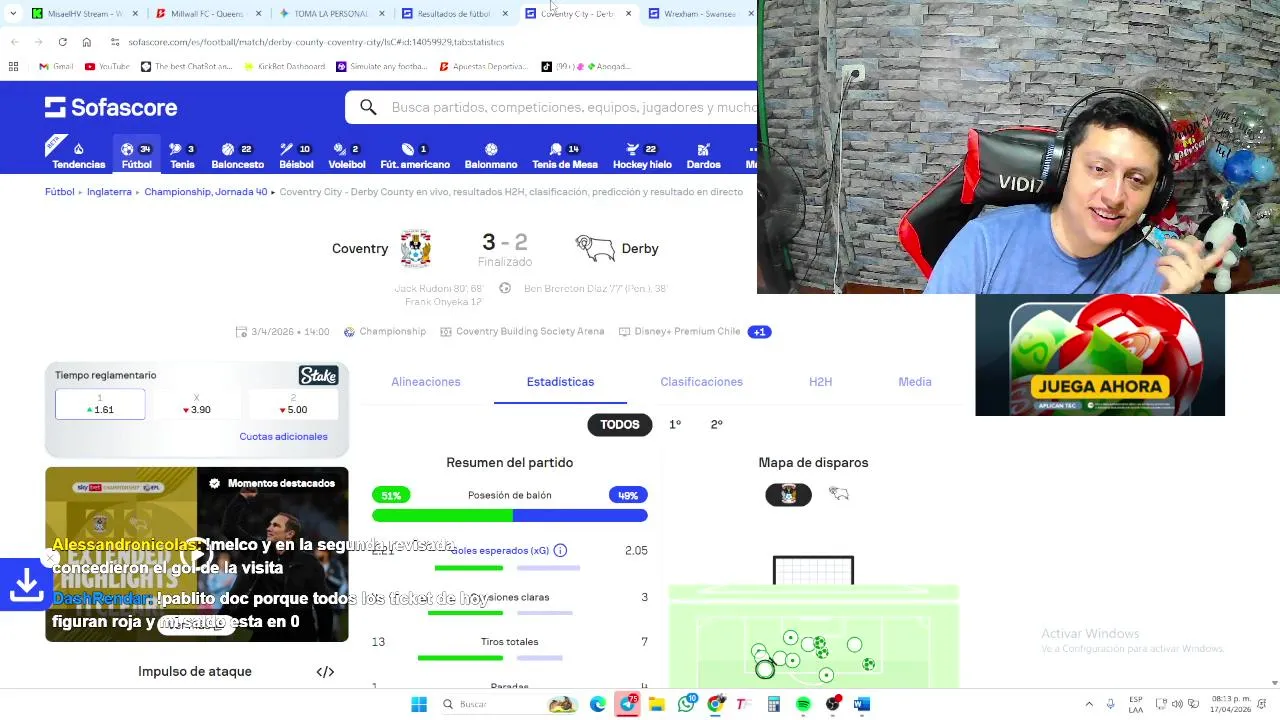Go to browser home page
This screenshot has height=720, width=1280.
pos(87,42)
